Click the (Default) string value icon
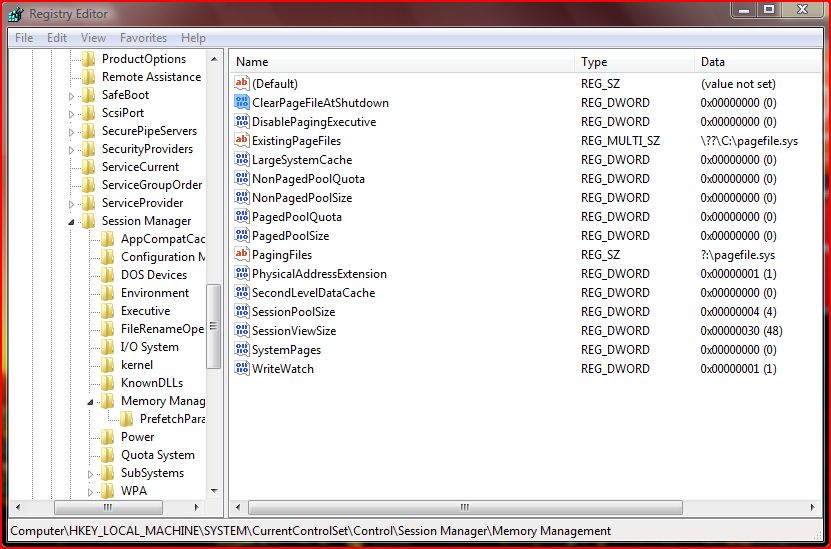The image size is (831, 549). [241, 84]
